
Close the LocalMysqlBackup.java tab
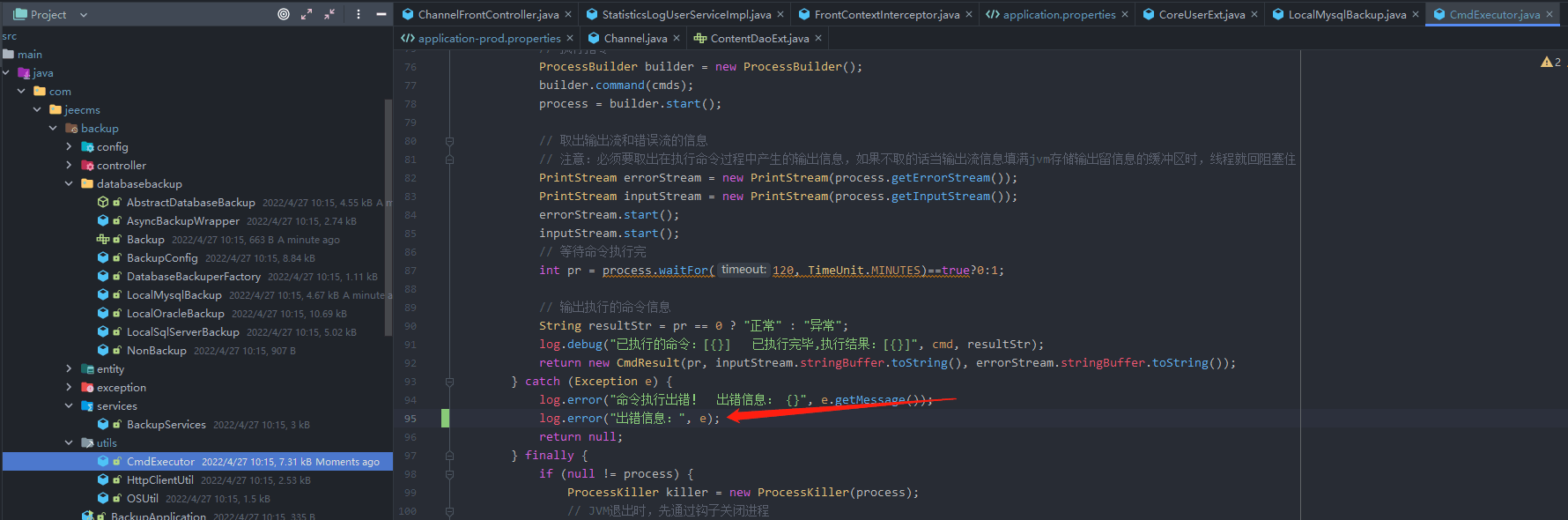(1416, 14)
